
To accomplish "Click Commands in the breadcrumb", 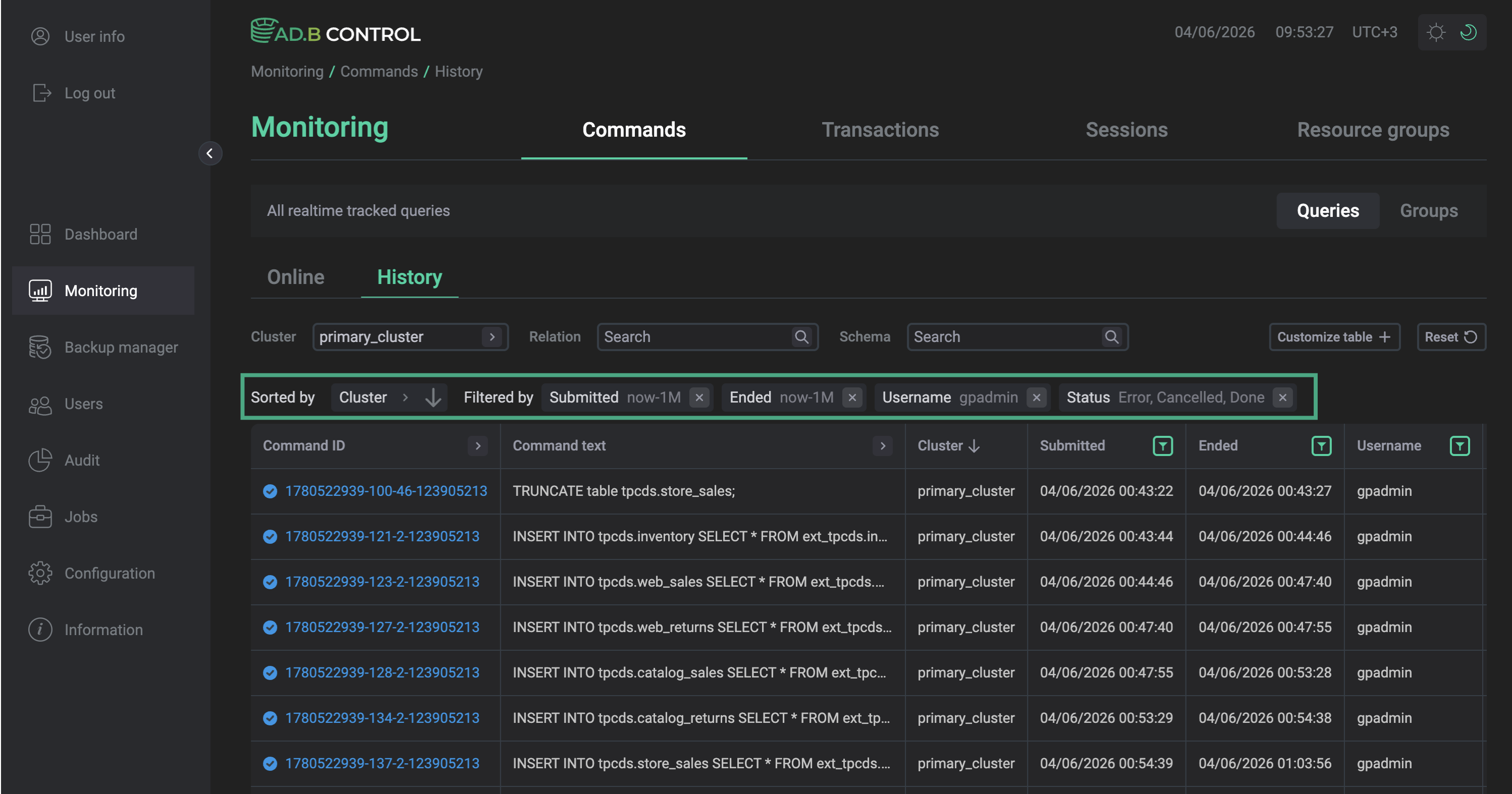I will pyautogui.click(x=379, y=72).
